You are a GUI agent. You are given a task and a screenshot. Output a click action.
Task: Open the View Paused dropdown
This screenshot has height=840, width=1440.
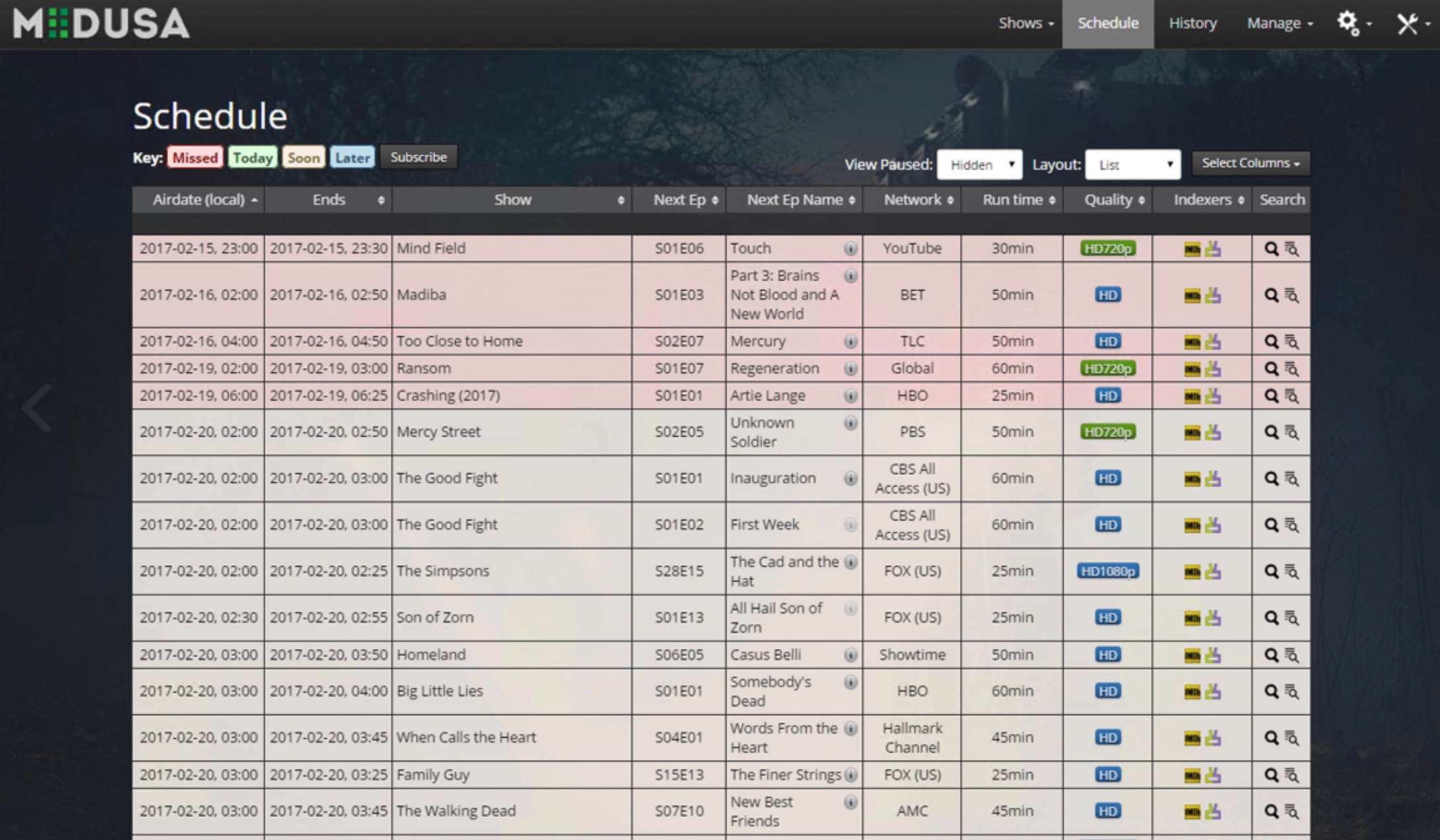coord(980,164)
